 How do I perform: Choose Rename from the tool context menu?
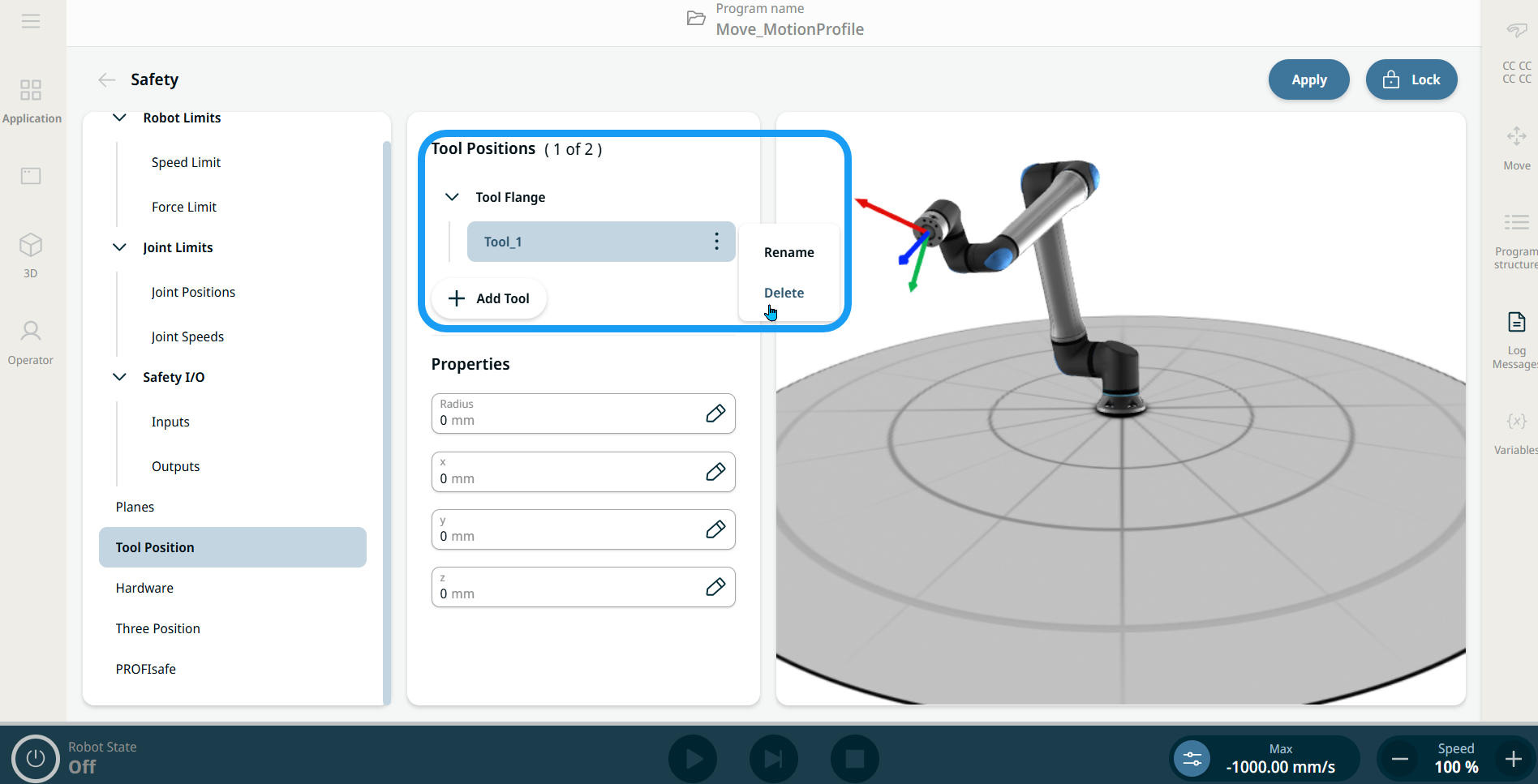coord(788,252)
